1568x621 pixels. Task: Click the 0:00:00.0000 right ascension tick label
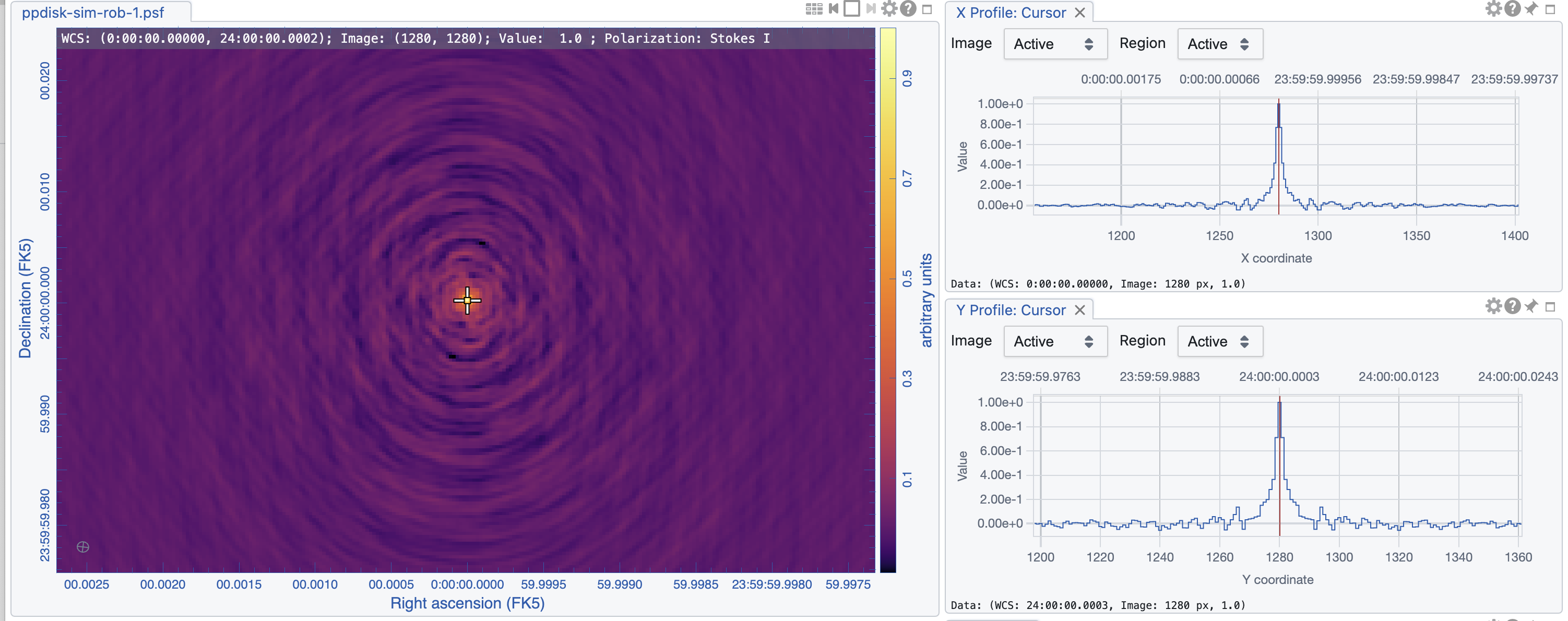tap(468, 584)
